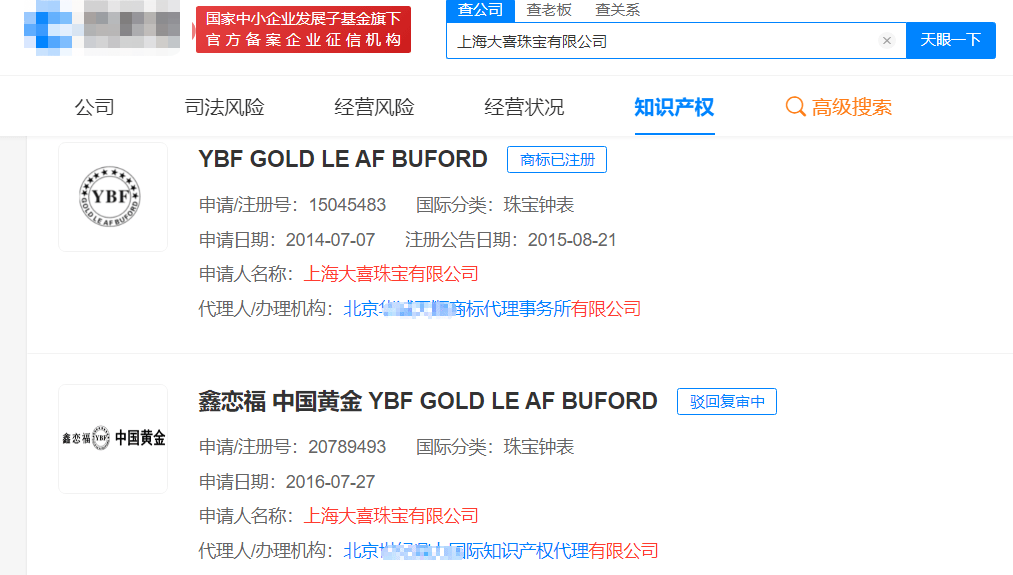Open applicant 上海大喜珠宝有限公司 in the first trademark

[x=391, y=274]
